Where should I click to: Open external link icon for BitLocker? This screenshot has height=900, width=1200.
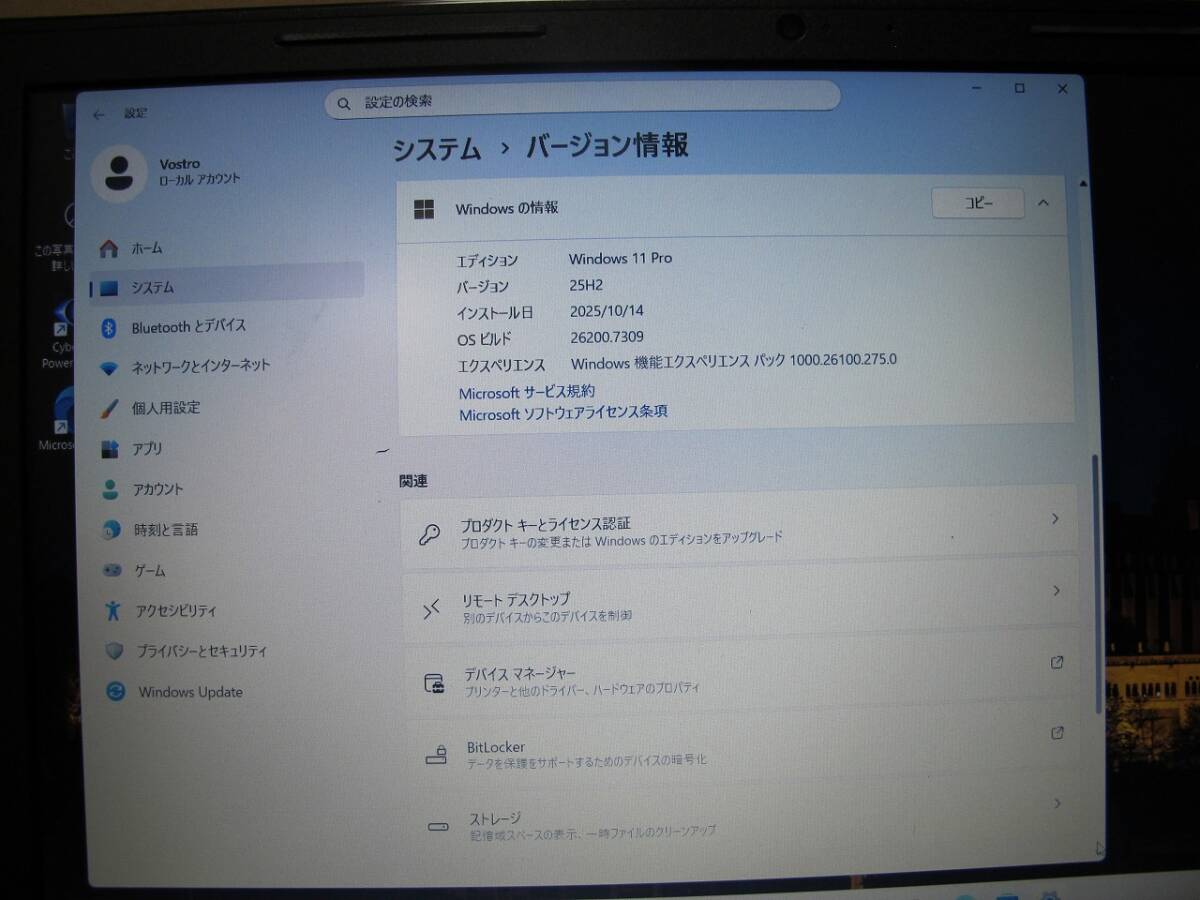point(1057,733)
